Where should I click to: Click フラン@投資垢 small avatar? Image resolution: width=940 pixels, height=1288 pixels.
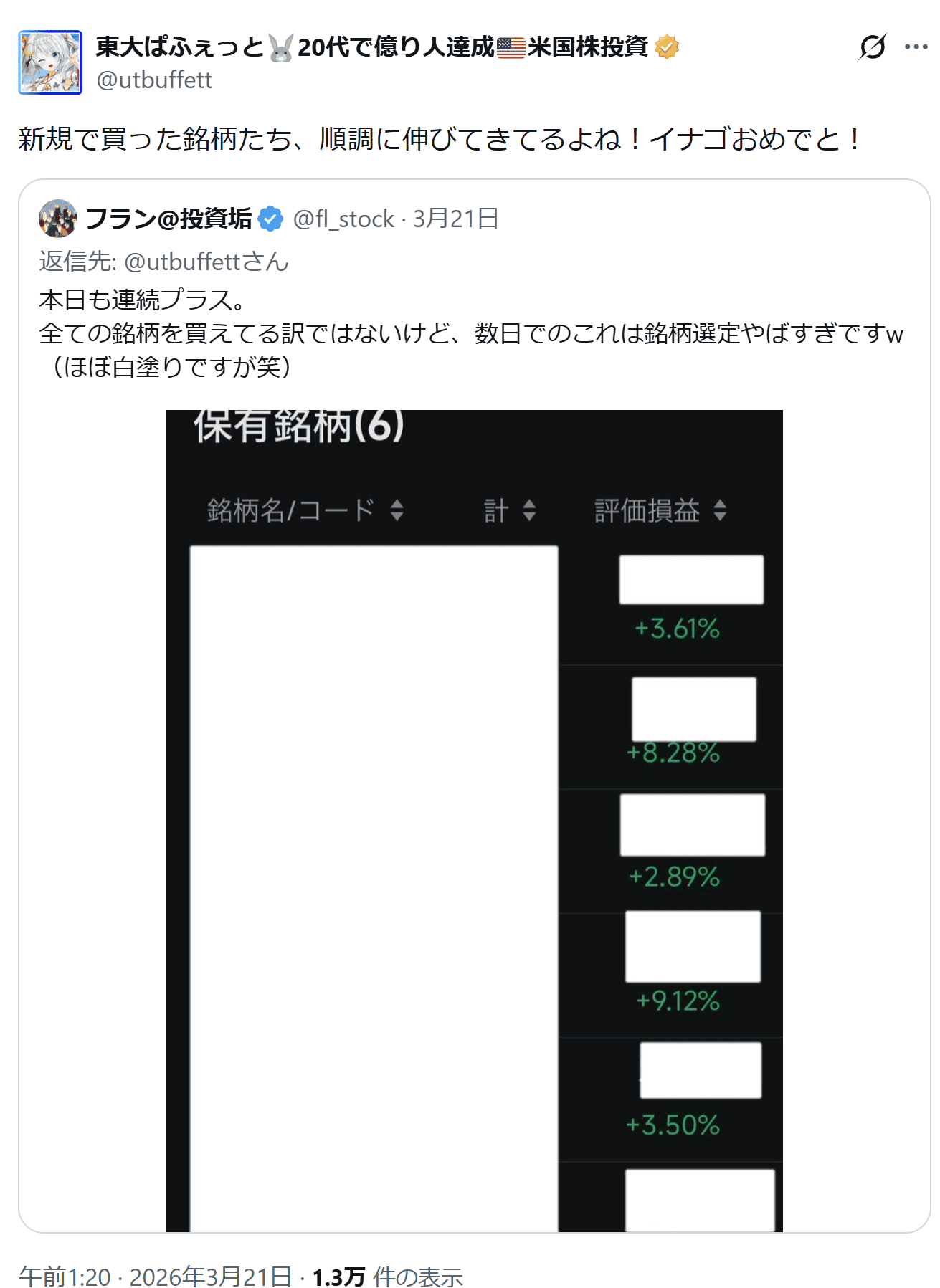tap(58, 219)
